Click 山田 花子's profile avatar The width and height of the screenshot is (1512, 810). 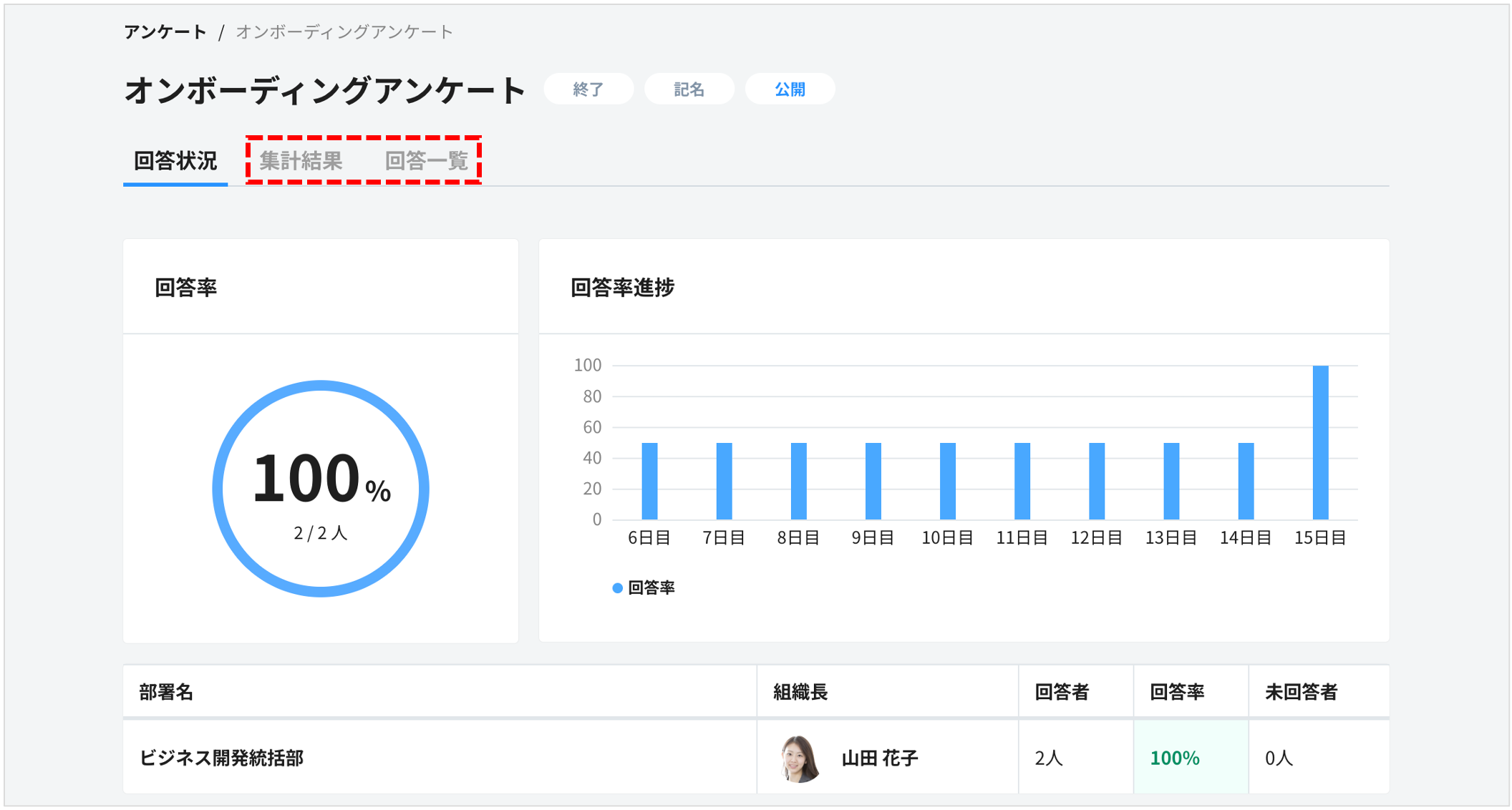(800, 757)
